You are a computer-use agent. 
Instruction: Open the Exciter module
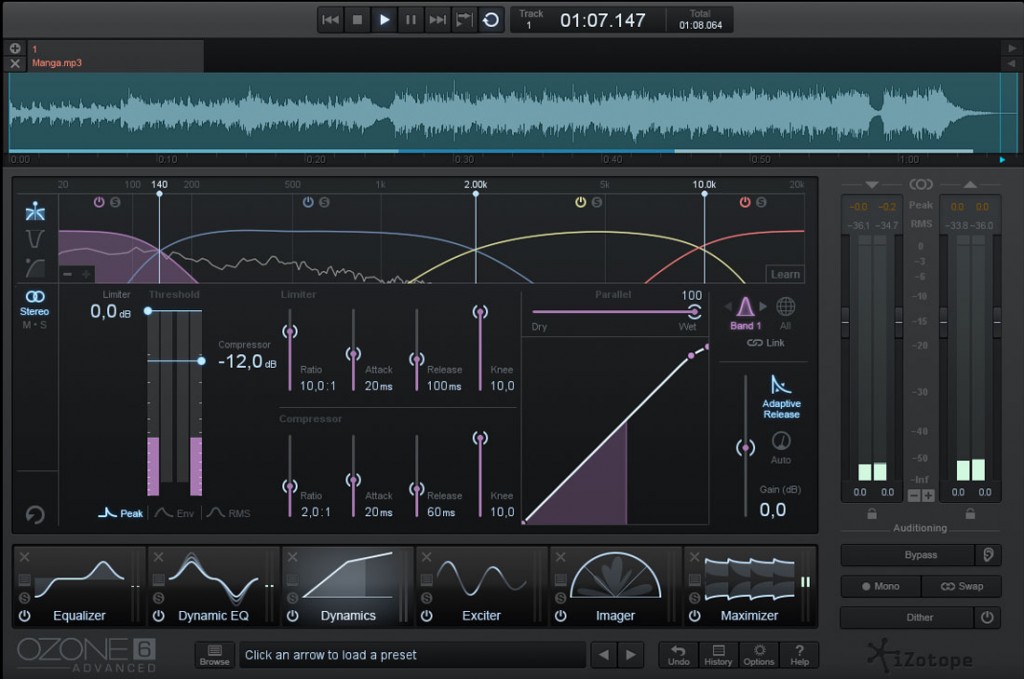point(481,586)
